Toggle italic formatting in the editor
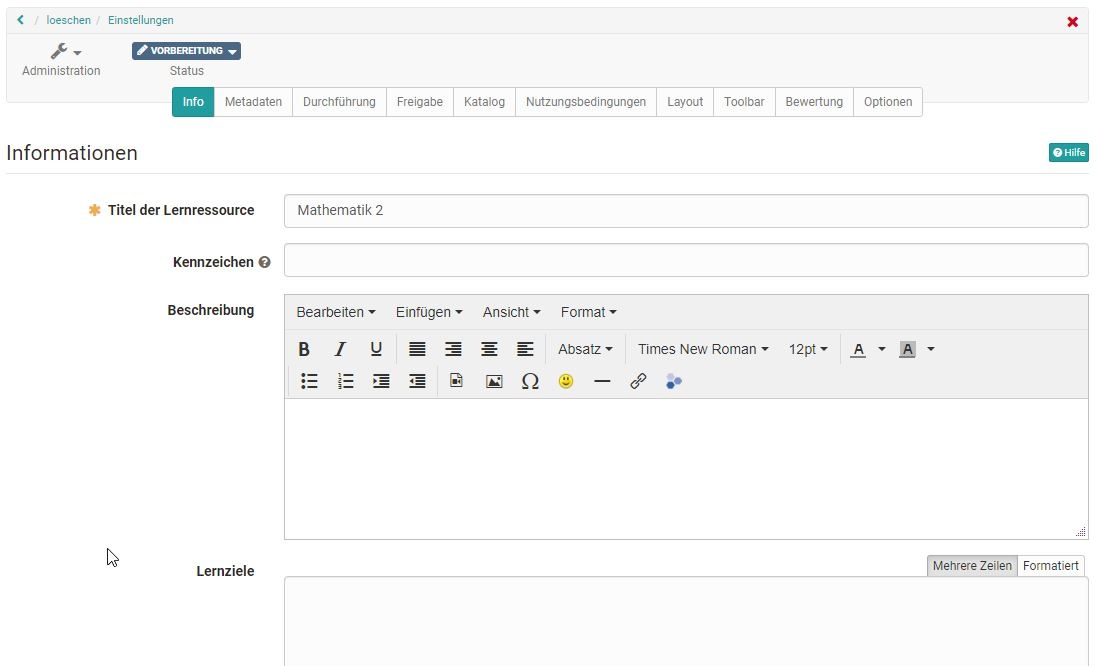1097x666 pixels. [x=341, y=349]
